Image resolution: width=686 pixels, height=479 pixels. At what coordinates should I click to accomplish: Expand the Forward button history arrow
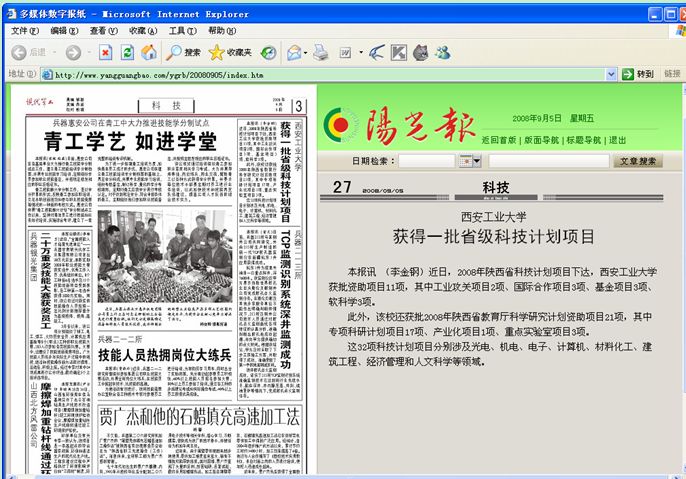tap(89, 53)
